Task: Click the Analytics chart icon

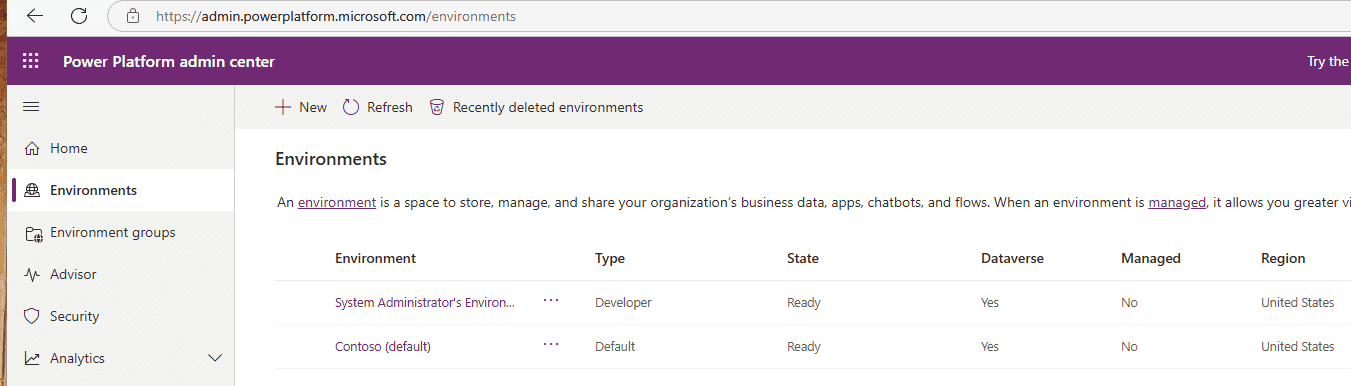Action: pyautogui.click(x=32, y=358)
